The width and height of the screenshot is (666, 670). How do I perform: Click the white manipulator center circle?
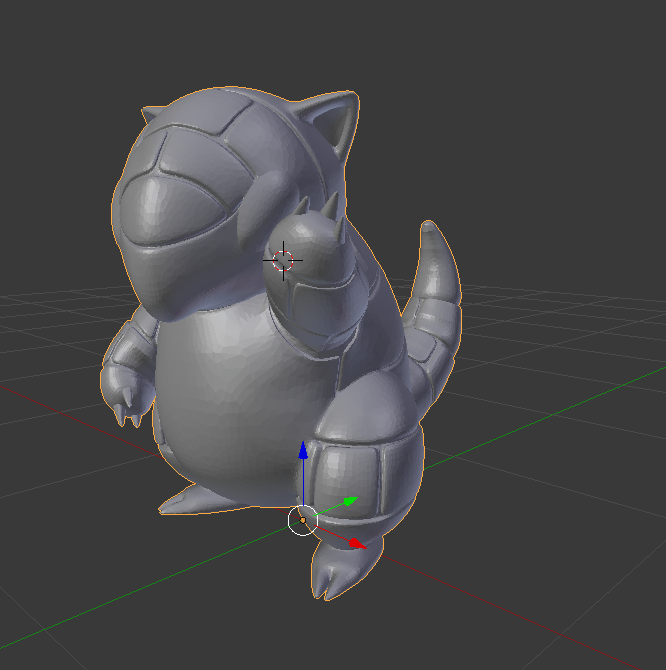(303, 520)
